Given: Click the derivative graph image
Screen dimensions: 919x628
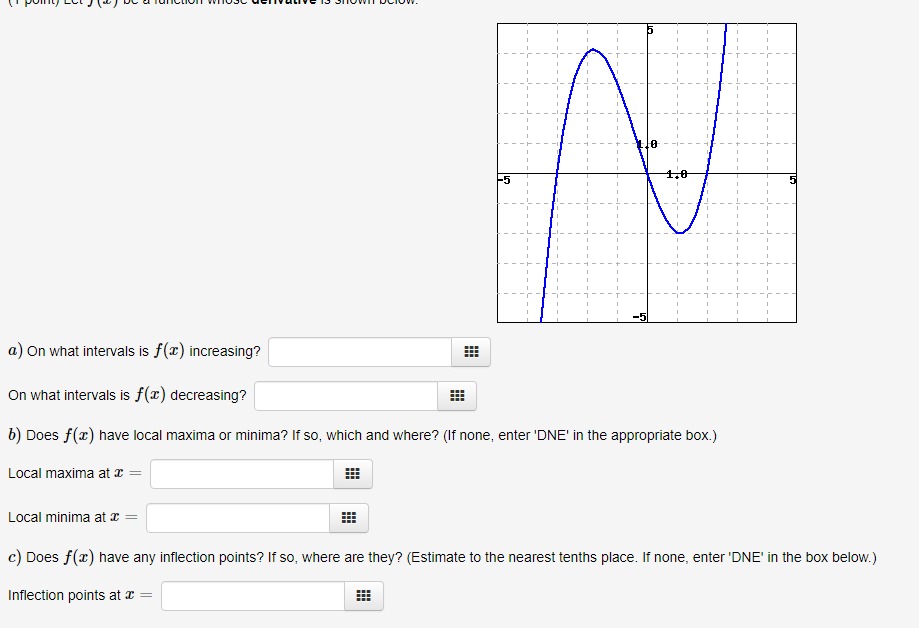Looking at the screenshot, I should coord(645,173).
